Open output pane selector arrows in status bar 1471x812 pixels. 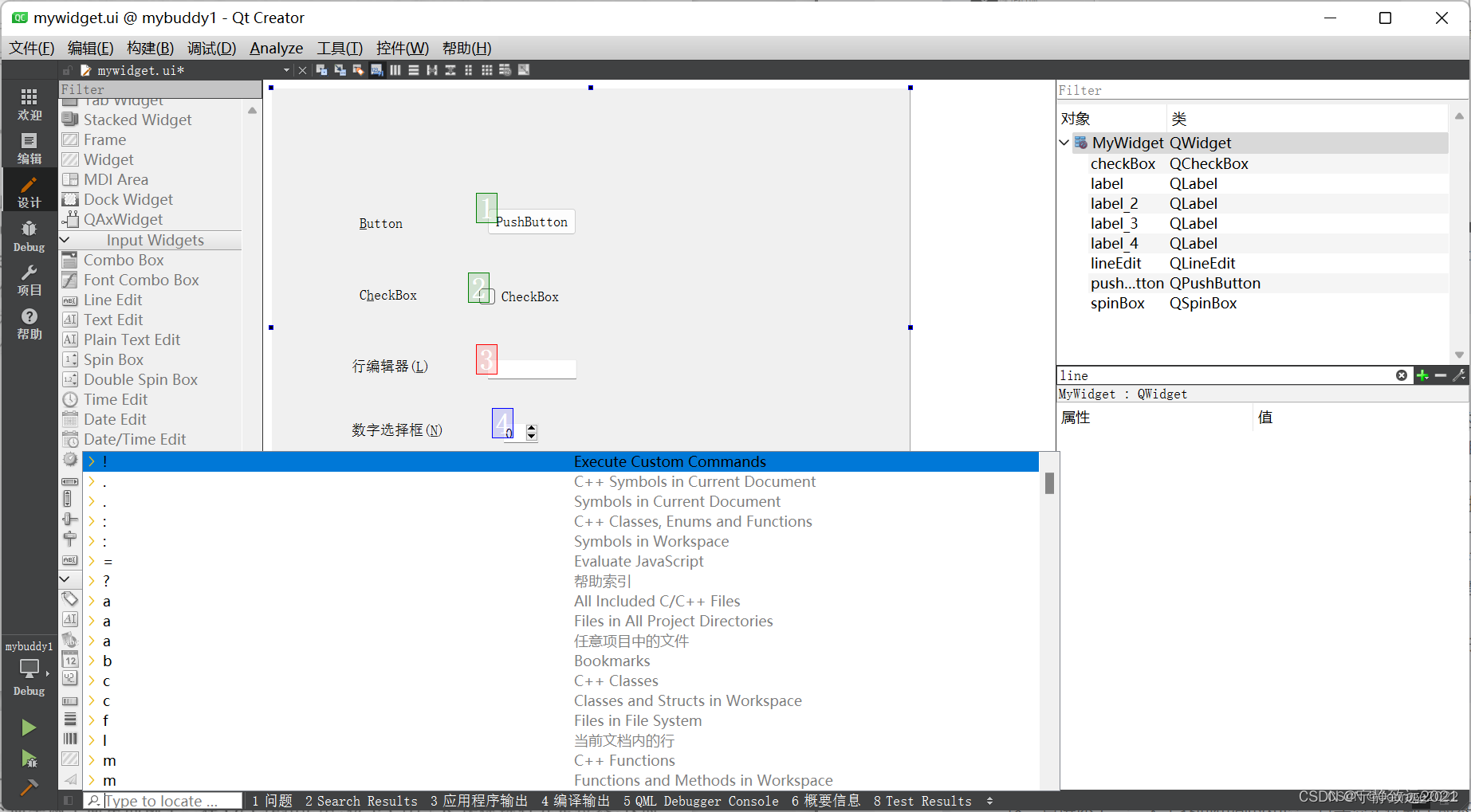tap(990, 801)
